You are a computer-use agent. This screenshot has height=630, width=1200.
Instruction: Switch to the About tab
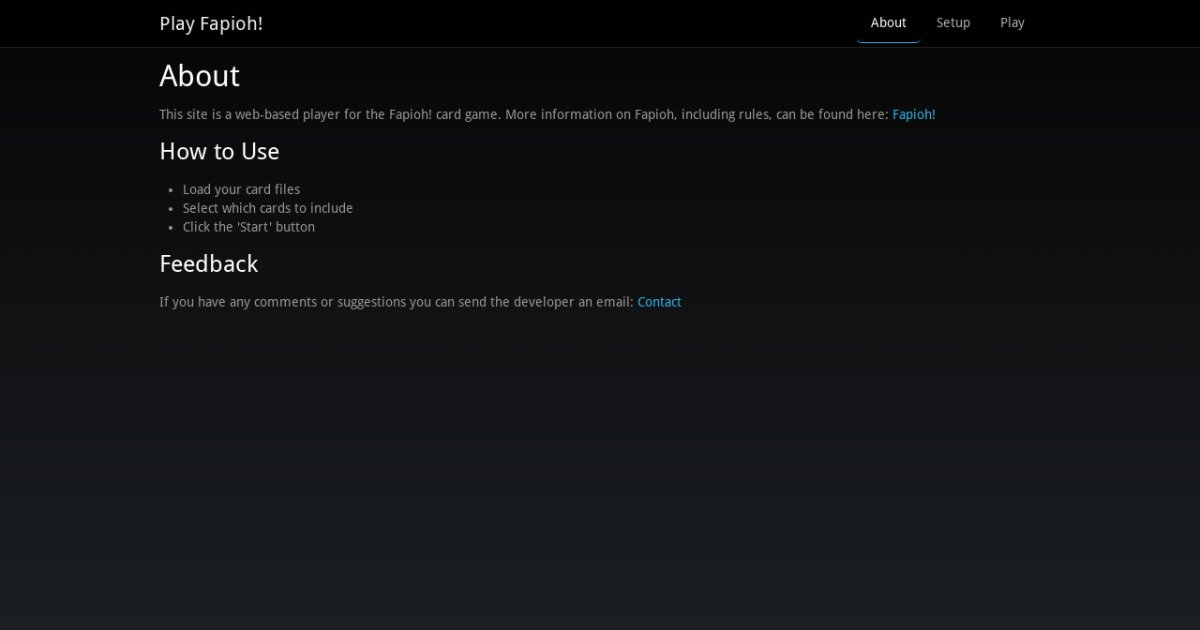pyautogui.click(x=888, y=22)
